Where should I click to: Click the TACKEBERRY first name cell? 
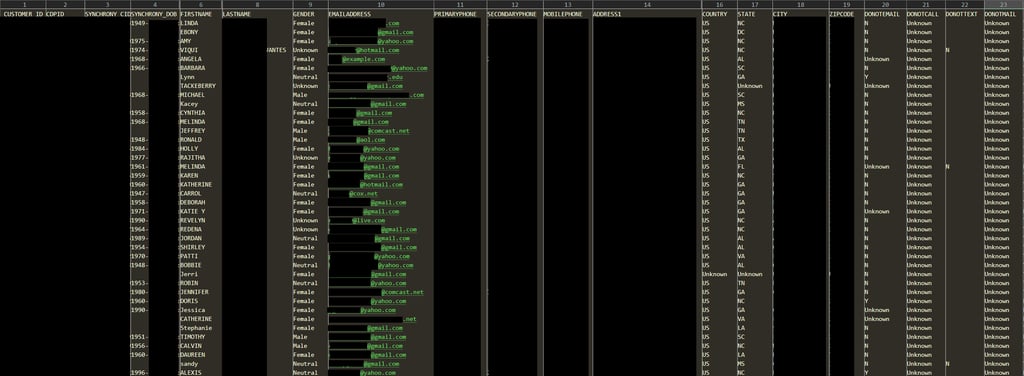[x=198, y=86]
